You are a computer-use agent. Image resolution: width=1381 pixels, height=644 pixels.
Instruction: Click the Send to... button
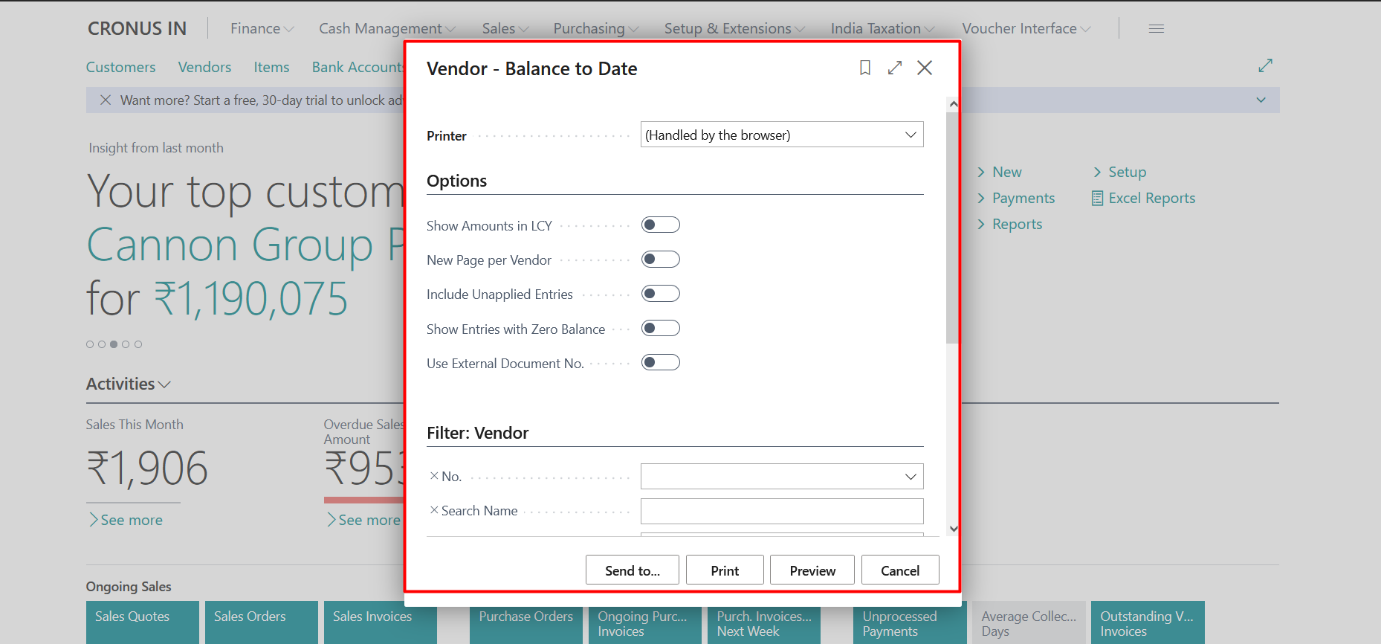click(x=632, y=569)
